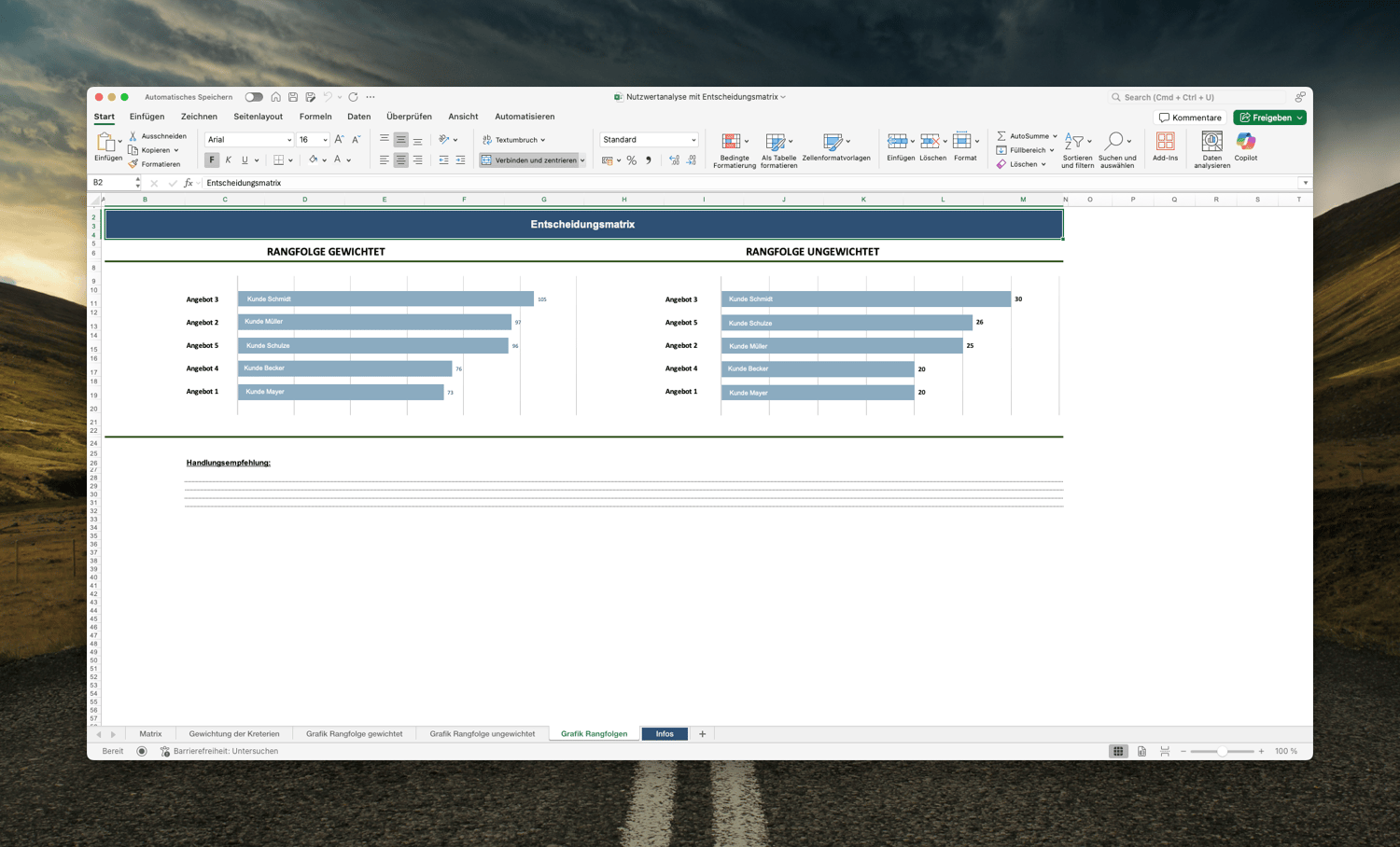Increase font size with the larger A icon

tap(339, 140)
